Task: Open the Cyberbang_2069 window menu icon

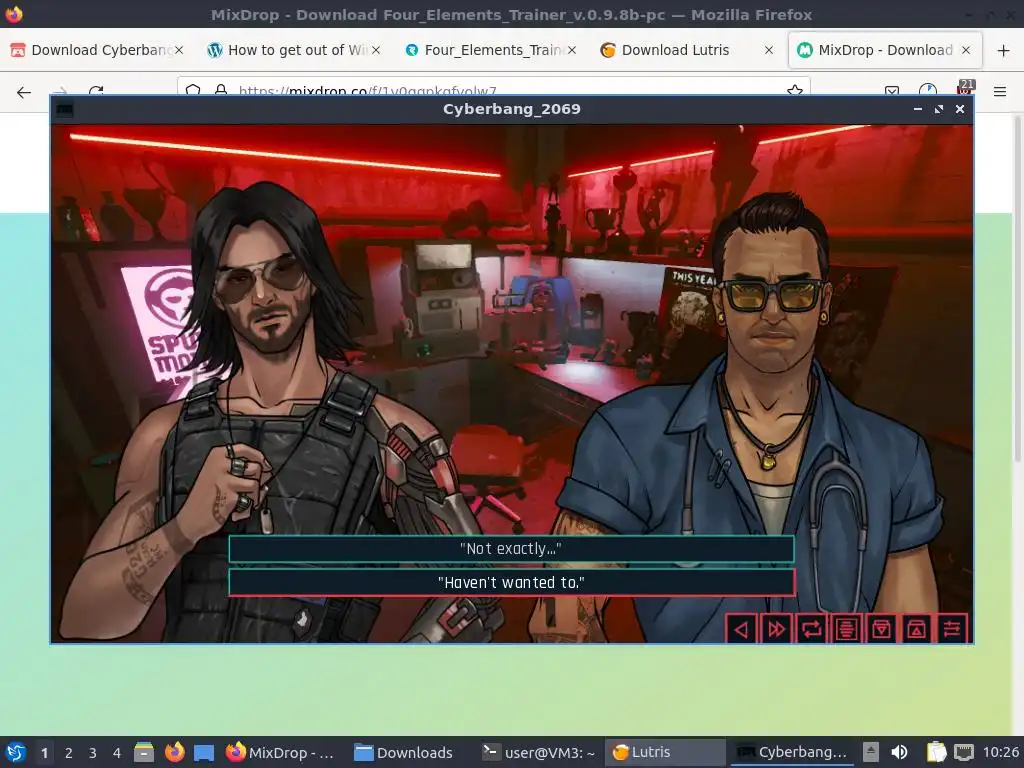Action: pos(64,109)
